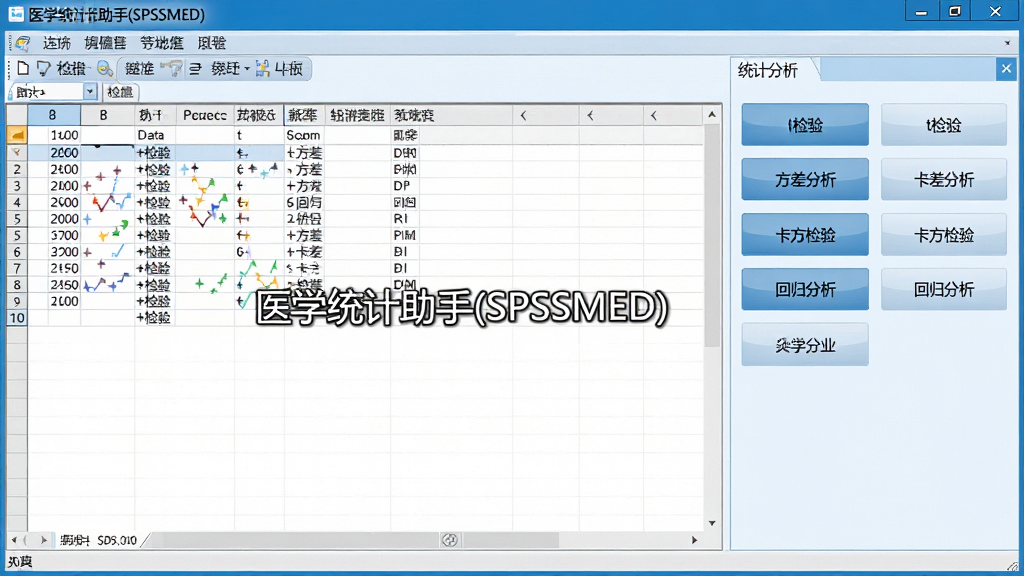This screenshot has height=576, width=1024.
Task: Select row header 10
Action: (x=17, y=318)
